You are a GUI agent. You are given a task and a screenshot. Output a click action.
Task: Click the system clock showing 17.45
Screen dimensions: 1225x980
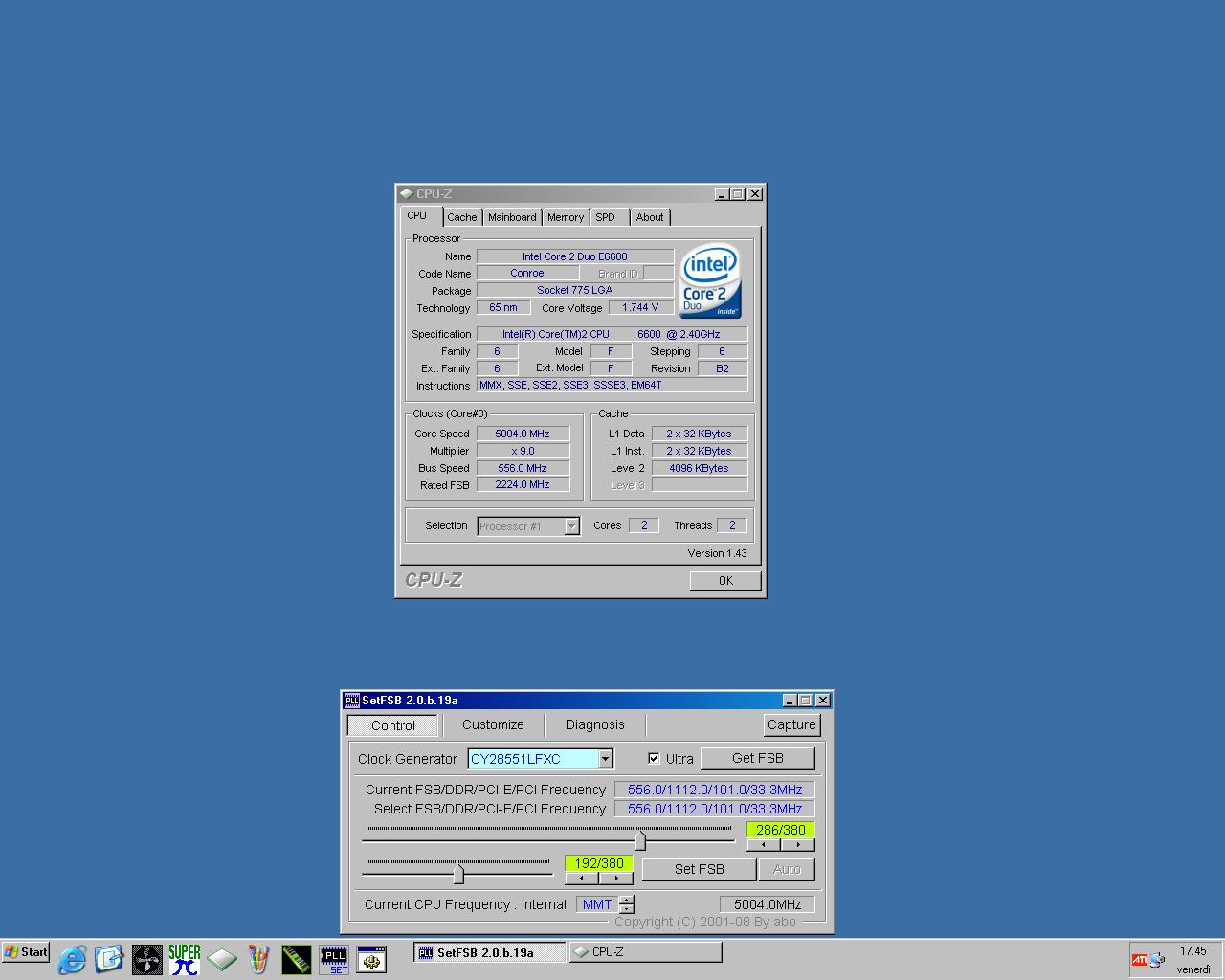[x=1193, y=951]
